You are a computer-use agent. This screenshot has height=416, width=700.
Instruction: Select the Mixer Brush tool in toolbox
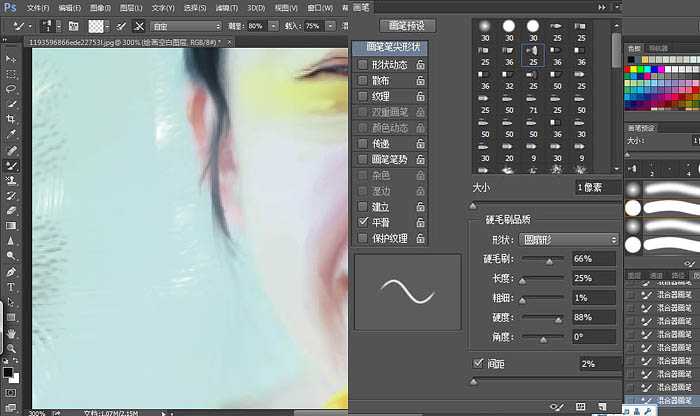click(x=11, y=166)
